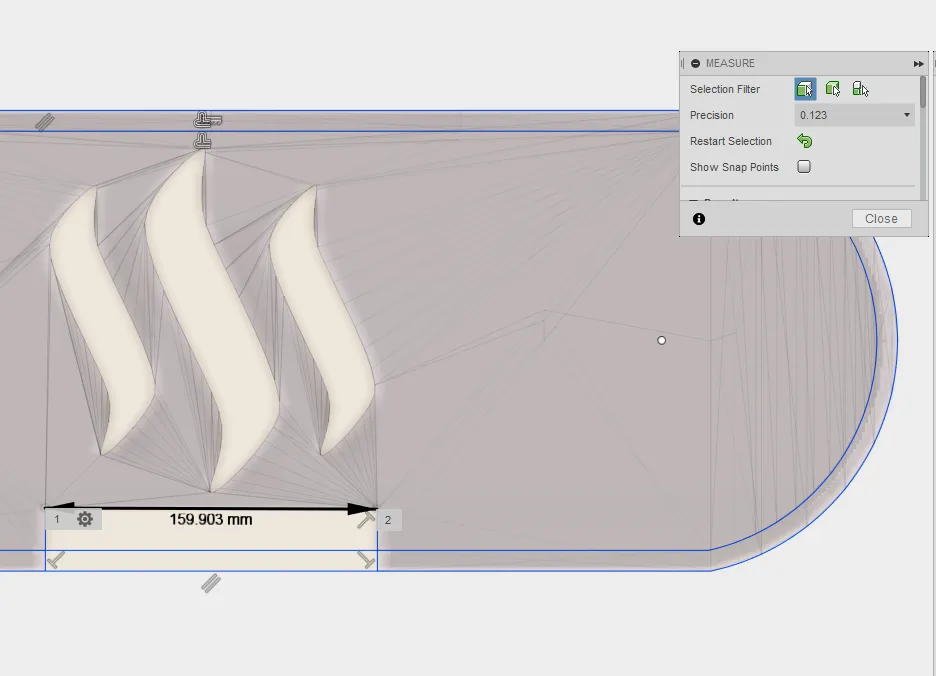936x676 pixels.
Task: Click the perpendicular constraint glyph beside marker 2
Action: click(366, 520)
